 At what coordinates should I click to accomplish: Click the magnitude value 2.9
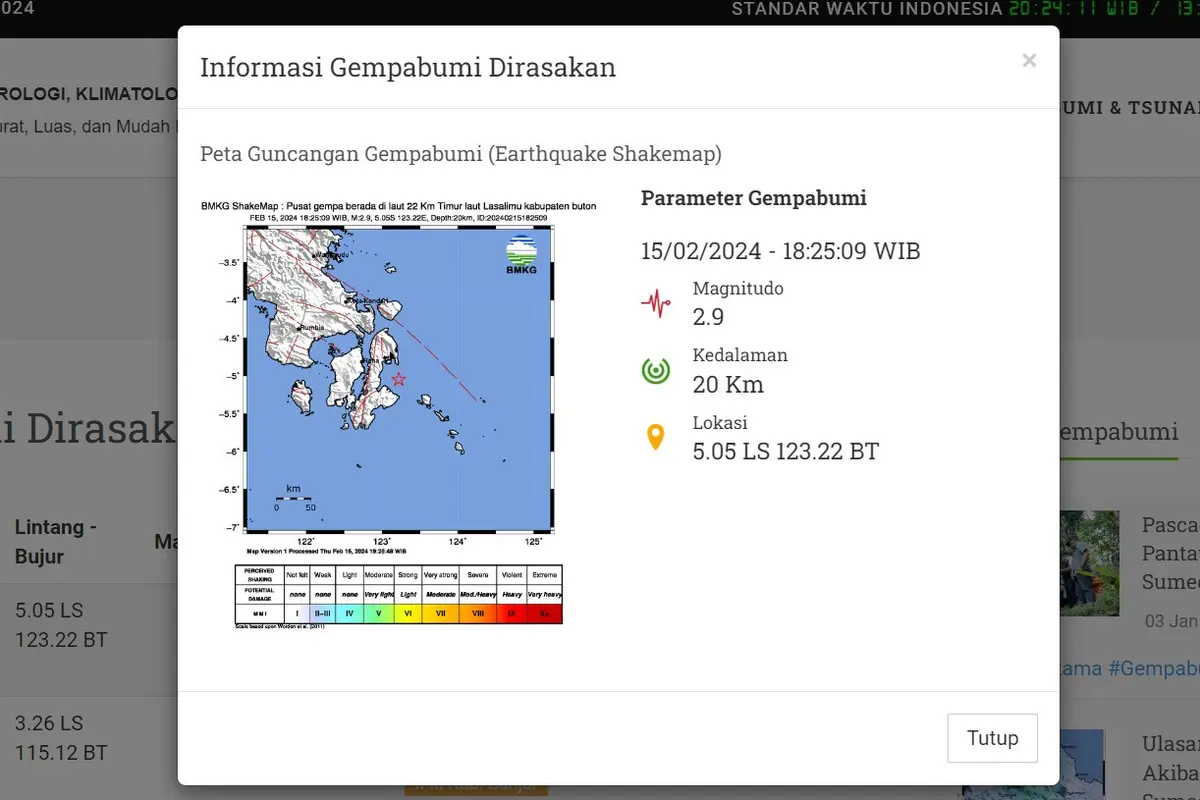pos(708,317)
